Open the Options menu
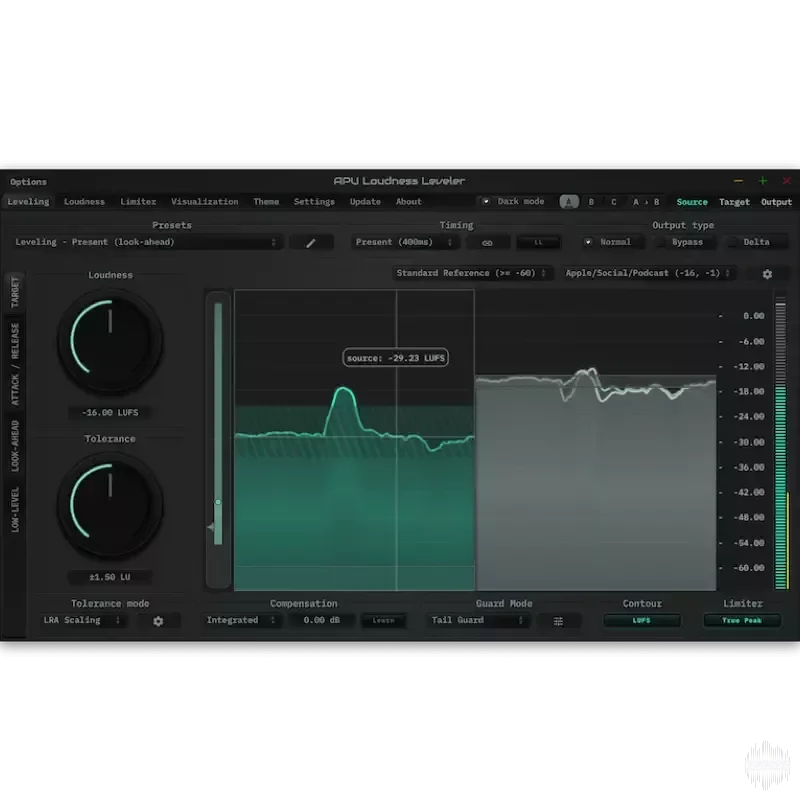The image size is (800, 800). tap(29, 182)
